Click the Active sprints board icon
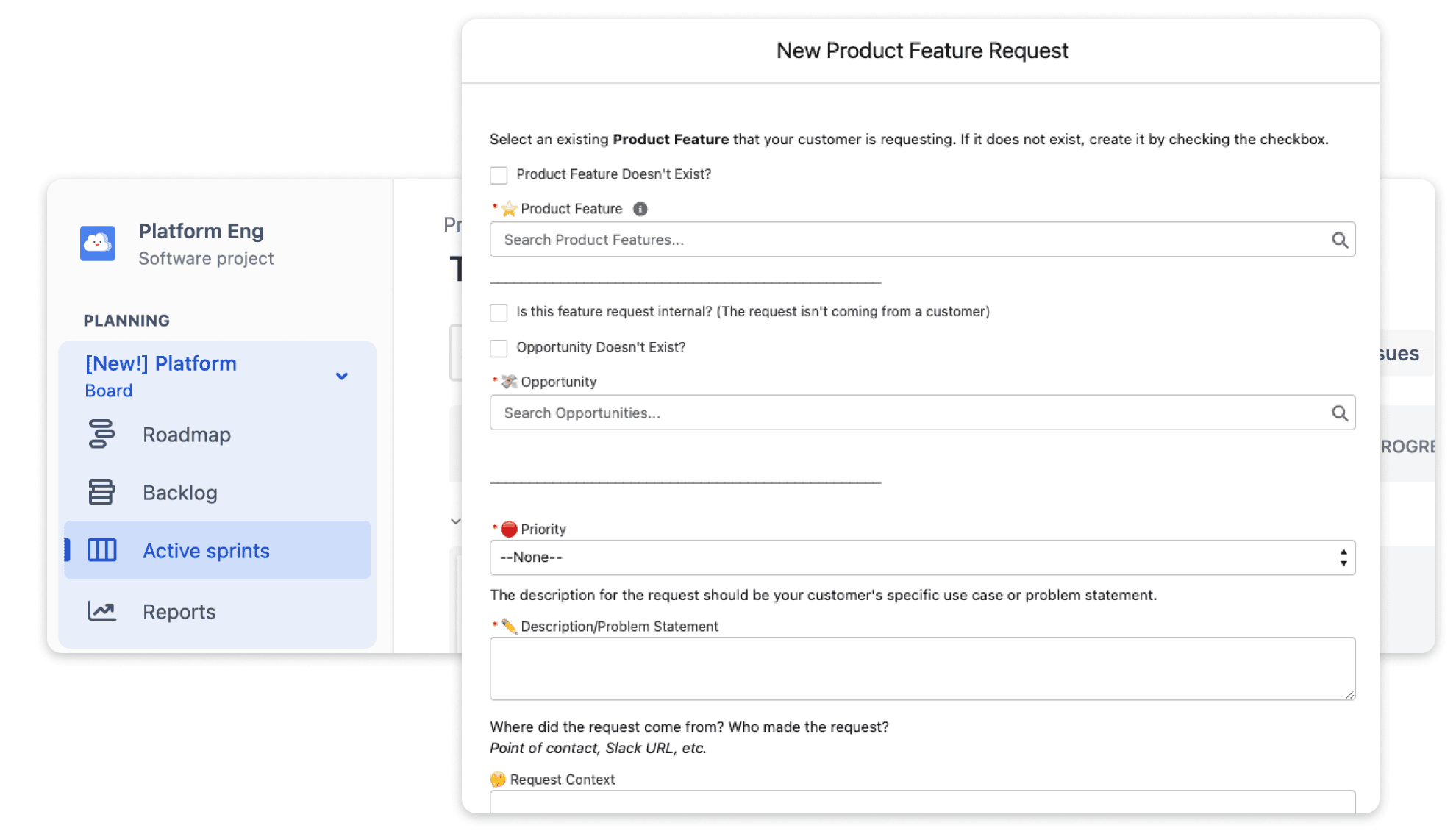This screenshot has width=1456, height=834. 101,550
